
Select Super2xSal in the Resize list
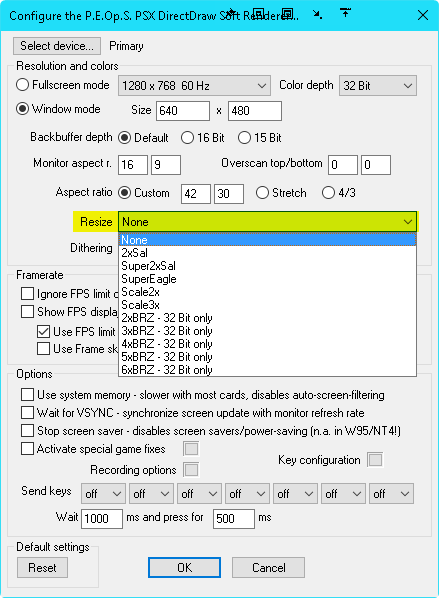click(267, 266)
